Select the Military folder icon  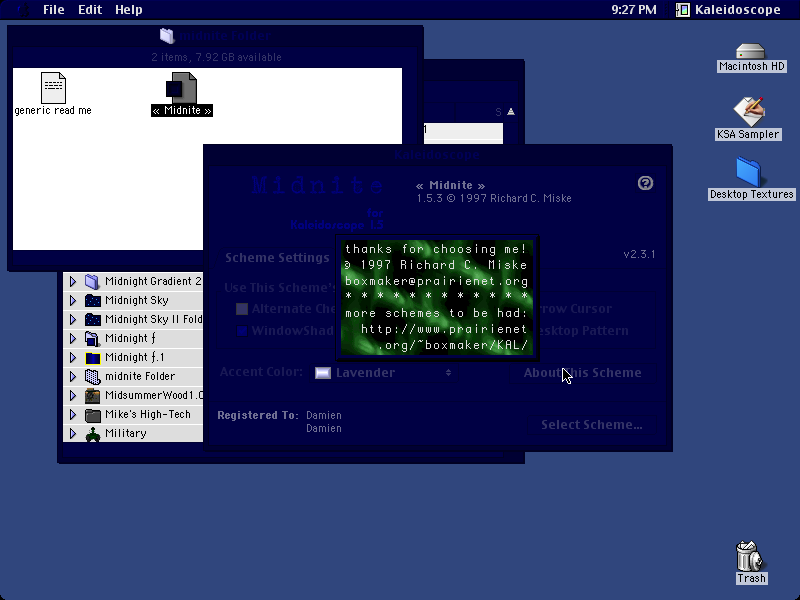click(x=92, y=434)
